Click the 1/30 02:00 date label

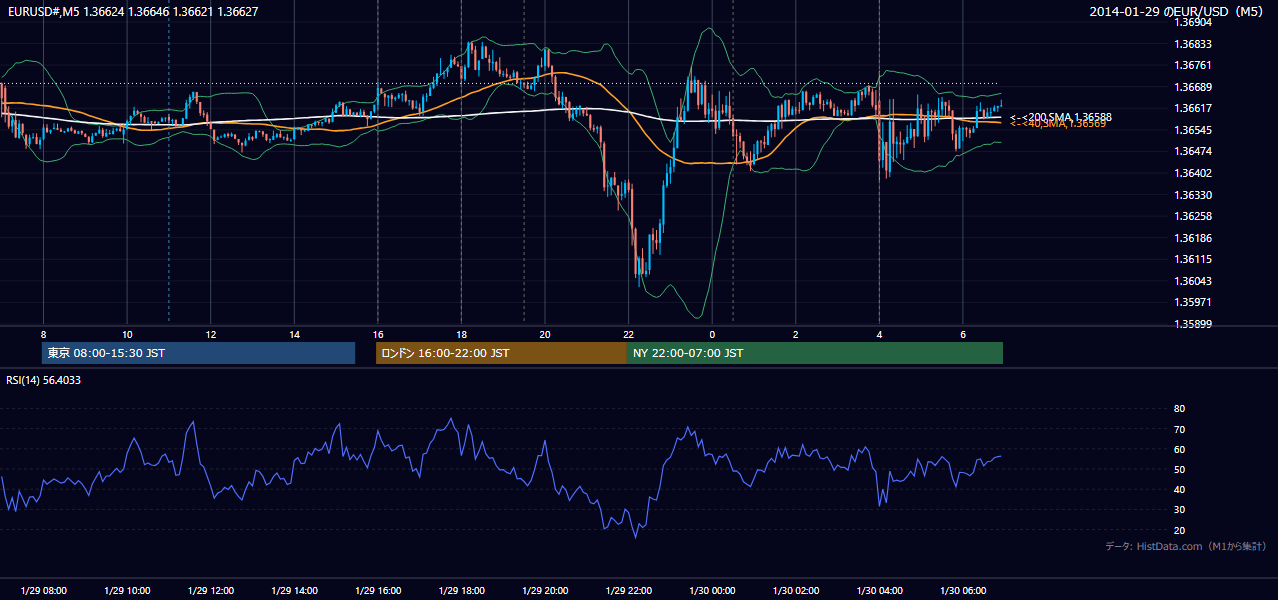pos(795,591)
